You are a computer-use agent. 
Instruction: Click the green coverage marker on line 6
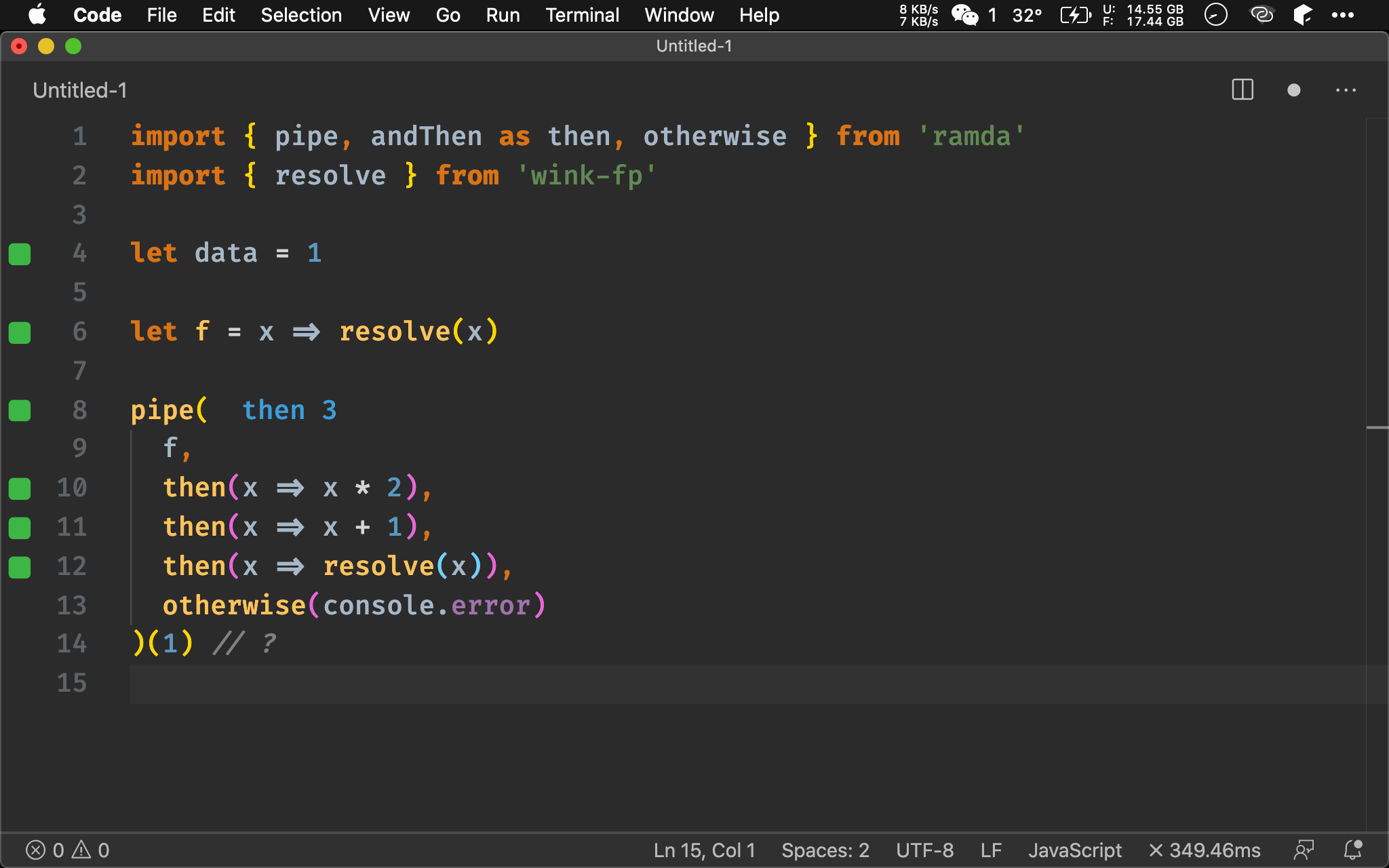[20, 332]
